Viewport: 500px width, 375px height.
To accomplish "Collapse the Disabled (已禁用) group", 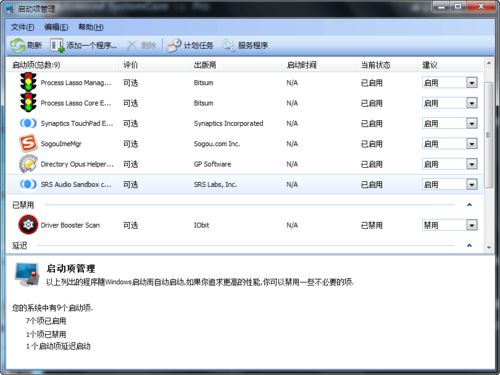I will click(x=469, y=205).
